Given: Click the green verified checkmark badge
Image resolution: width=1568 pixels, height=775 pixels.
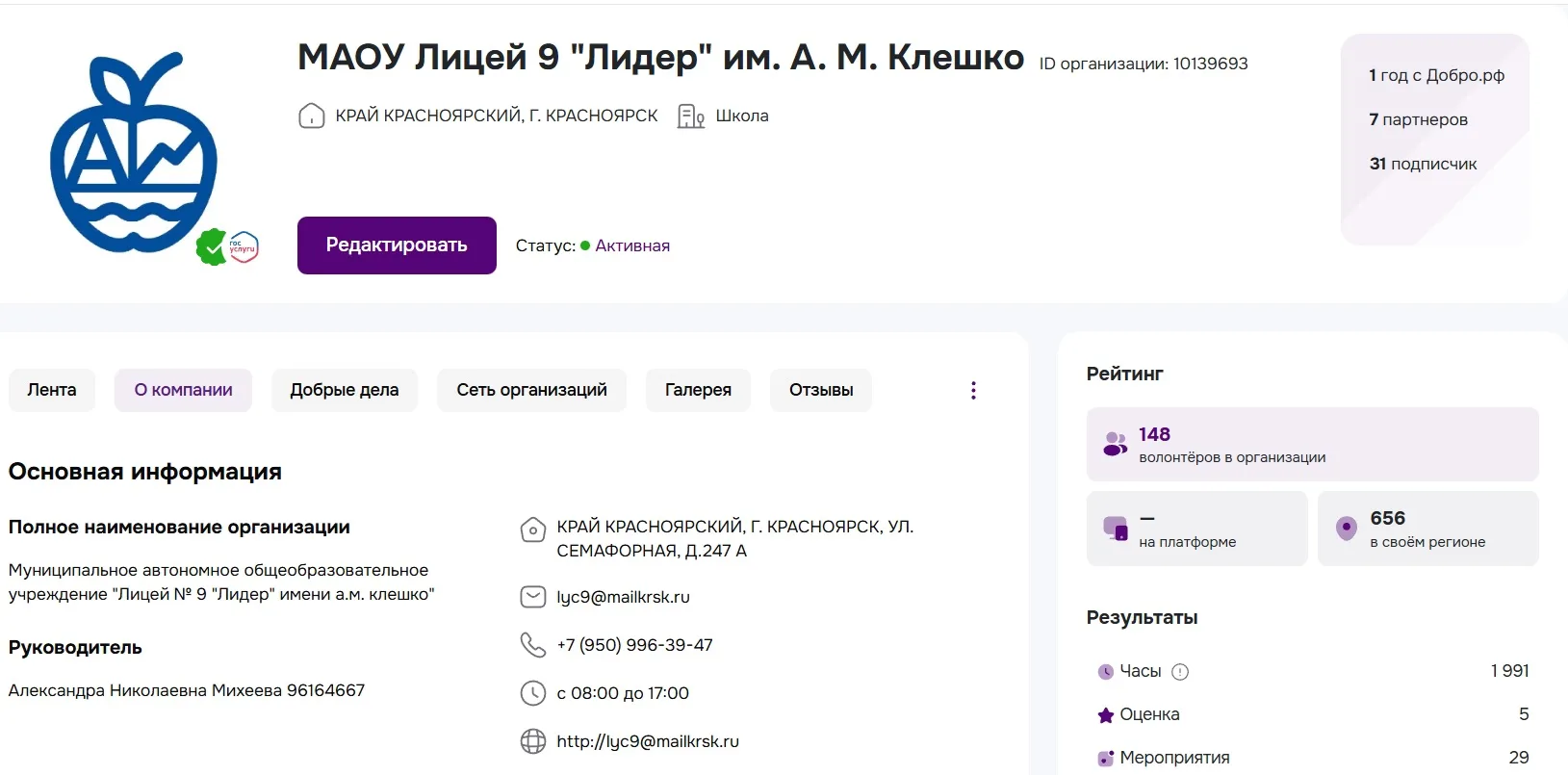Looking at the screenshot, I should 211,247.
